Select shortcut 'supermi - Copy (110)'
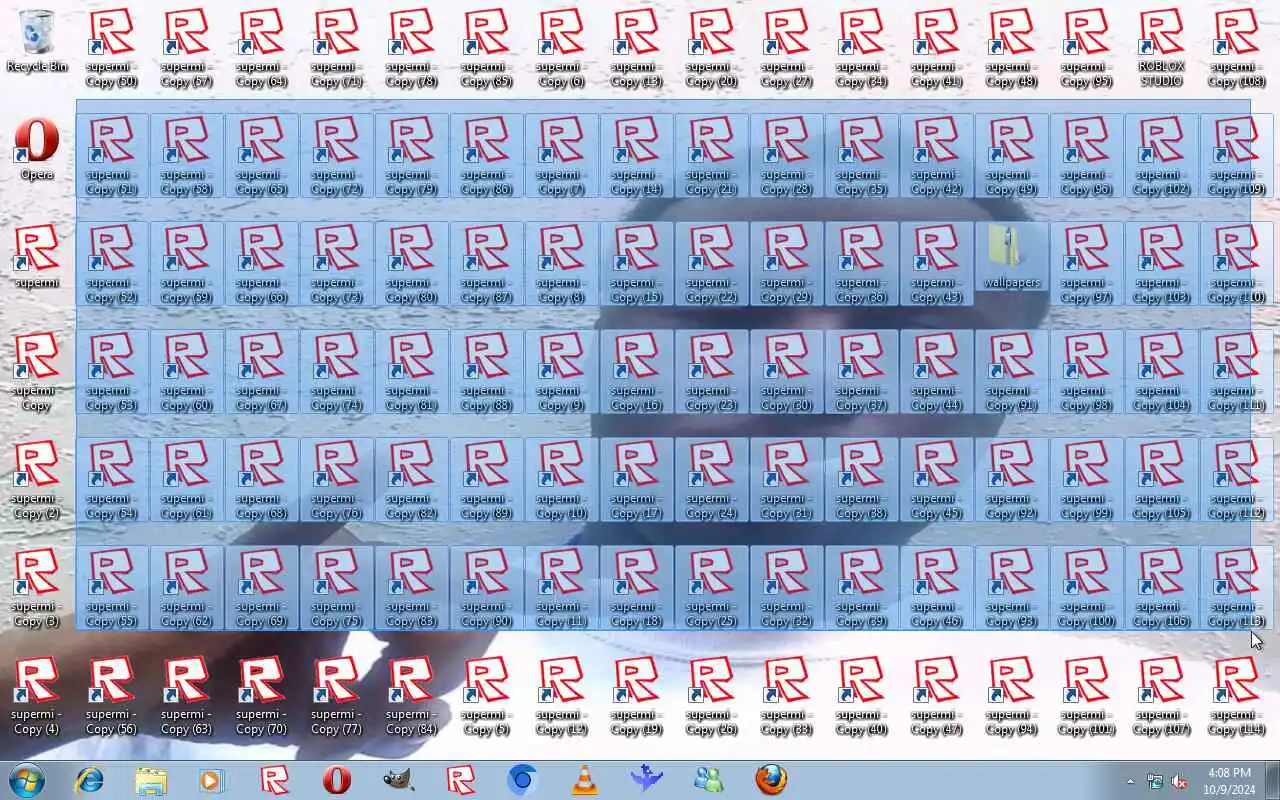This screenshot has height=800, width=1280. point(1237,264)
